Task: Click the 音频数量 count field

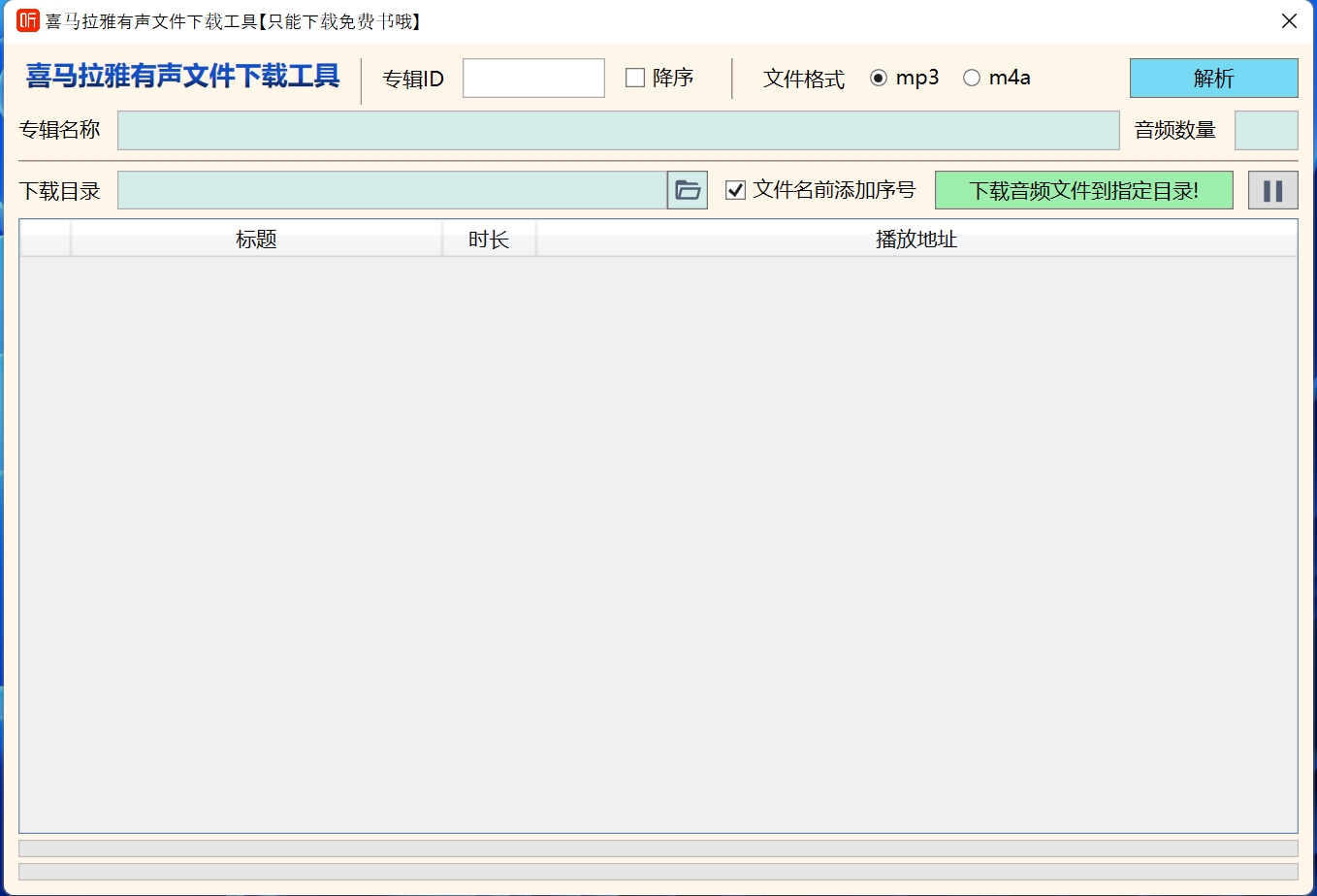Action: 1266,130
